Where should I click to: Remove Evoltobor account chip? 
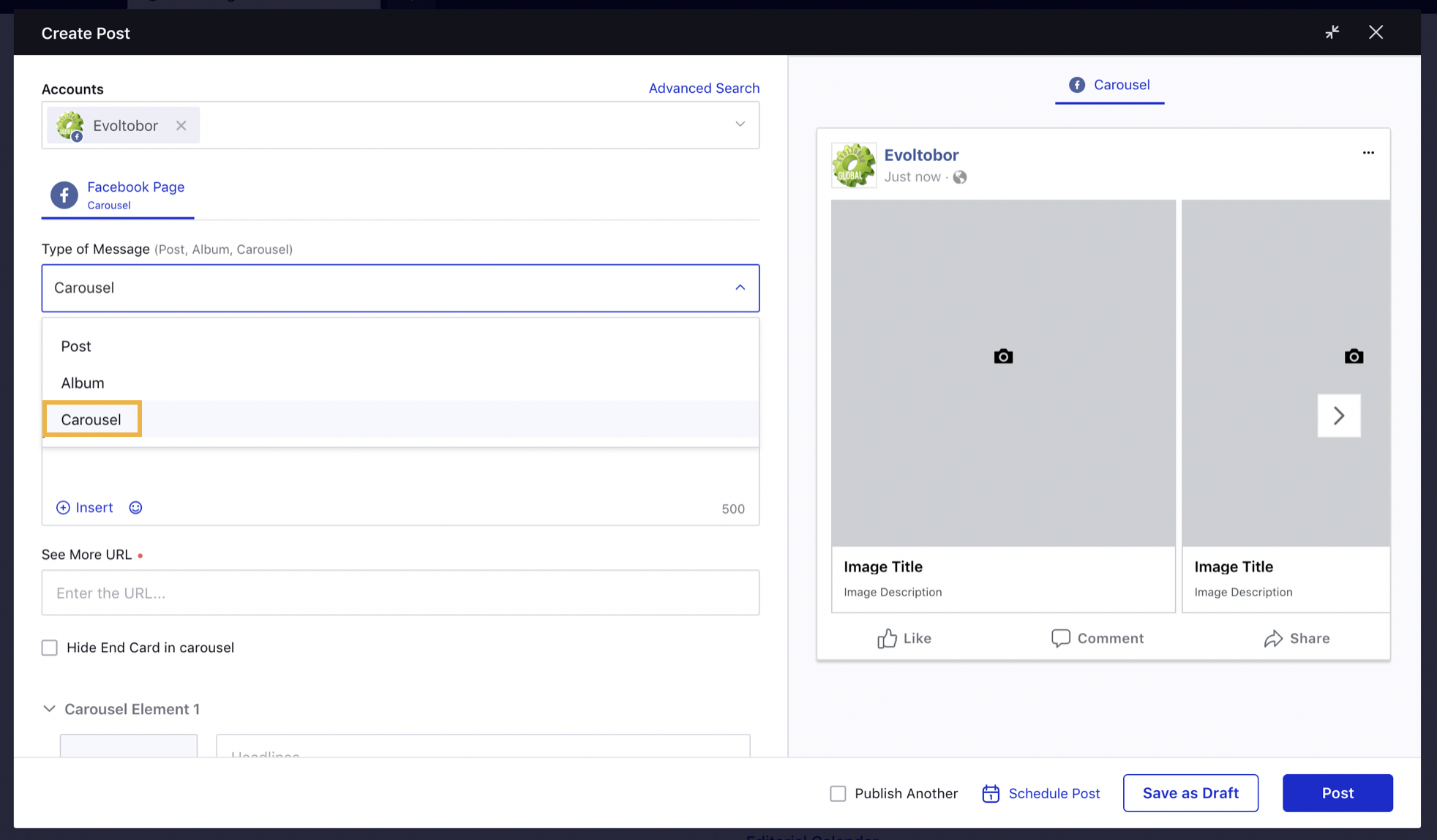pyautogui.click(x=181, y=126)
